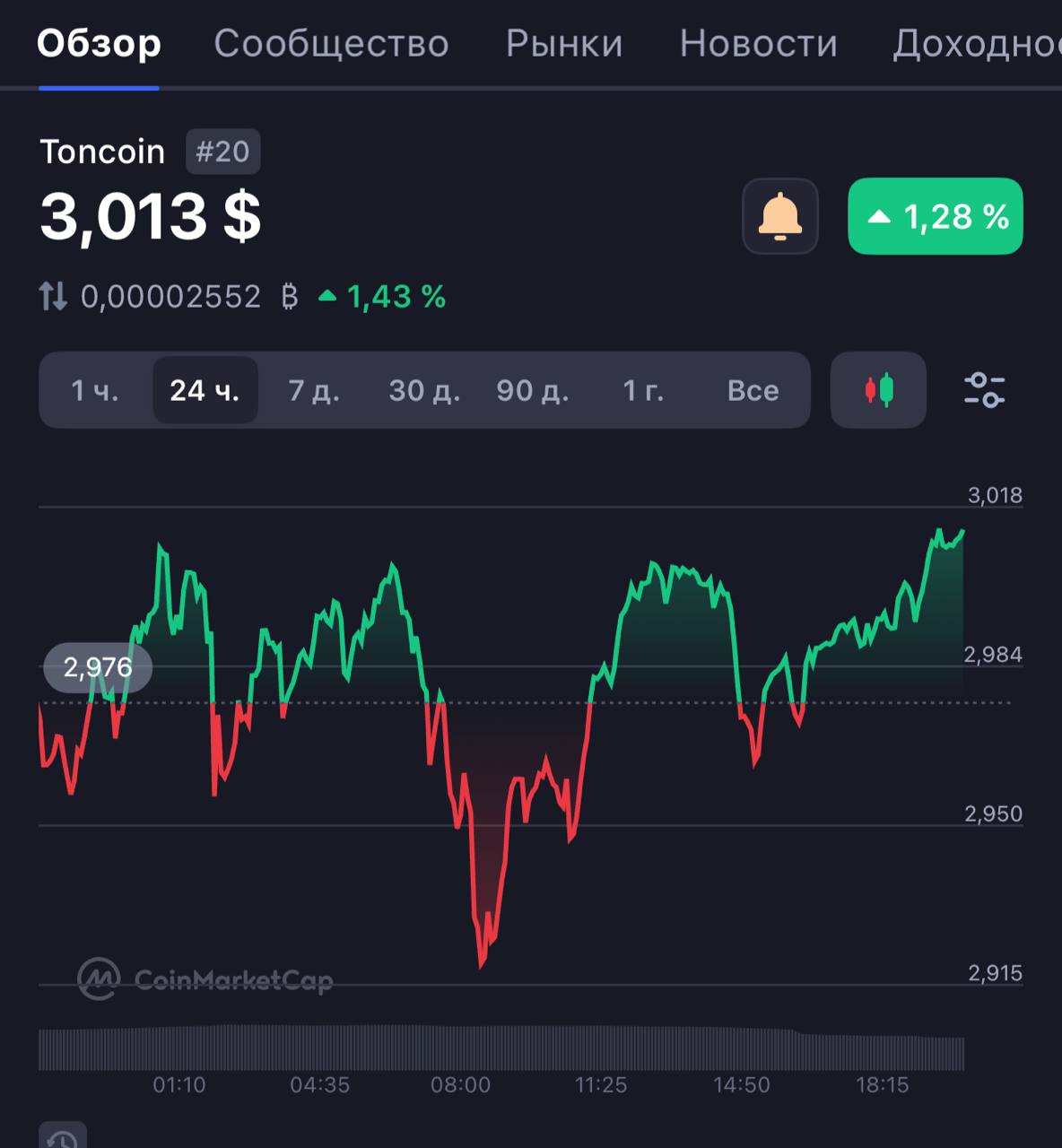Open the Доходность tab
1062x1148 pixels.
(977, 43)
